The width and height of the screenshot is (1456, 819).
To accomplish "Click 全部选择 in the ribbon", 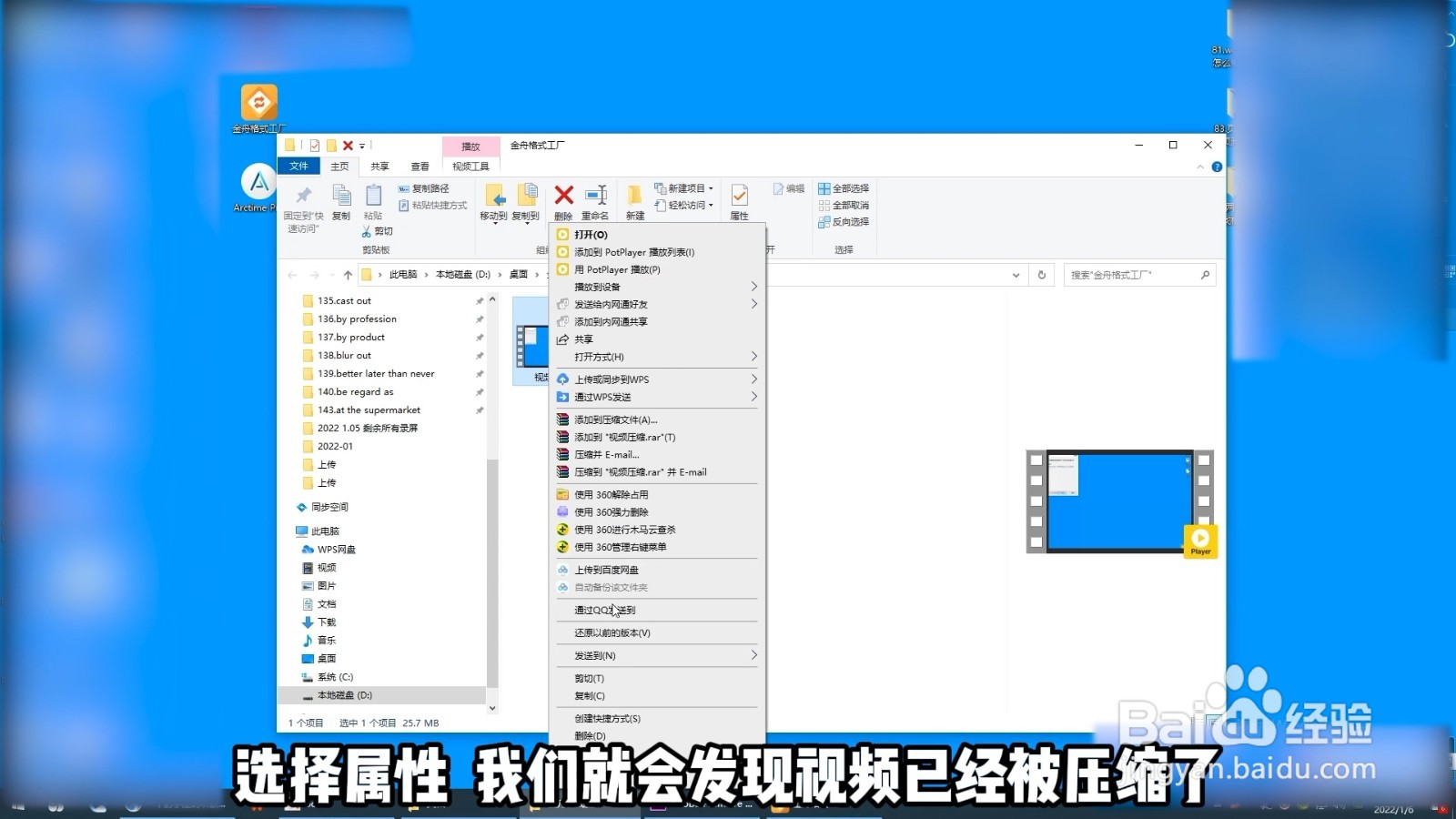I will pyautogui.click(x=844, y=188).
